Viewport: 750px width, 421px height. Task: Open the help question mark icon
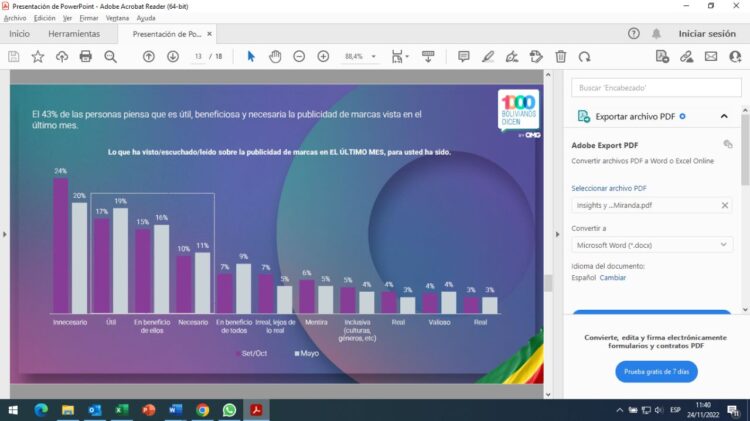tap(634, 33)
